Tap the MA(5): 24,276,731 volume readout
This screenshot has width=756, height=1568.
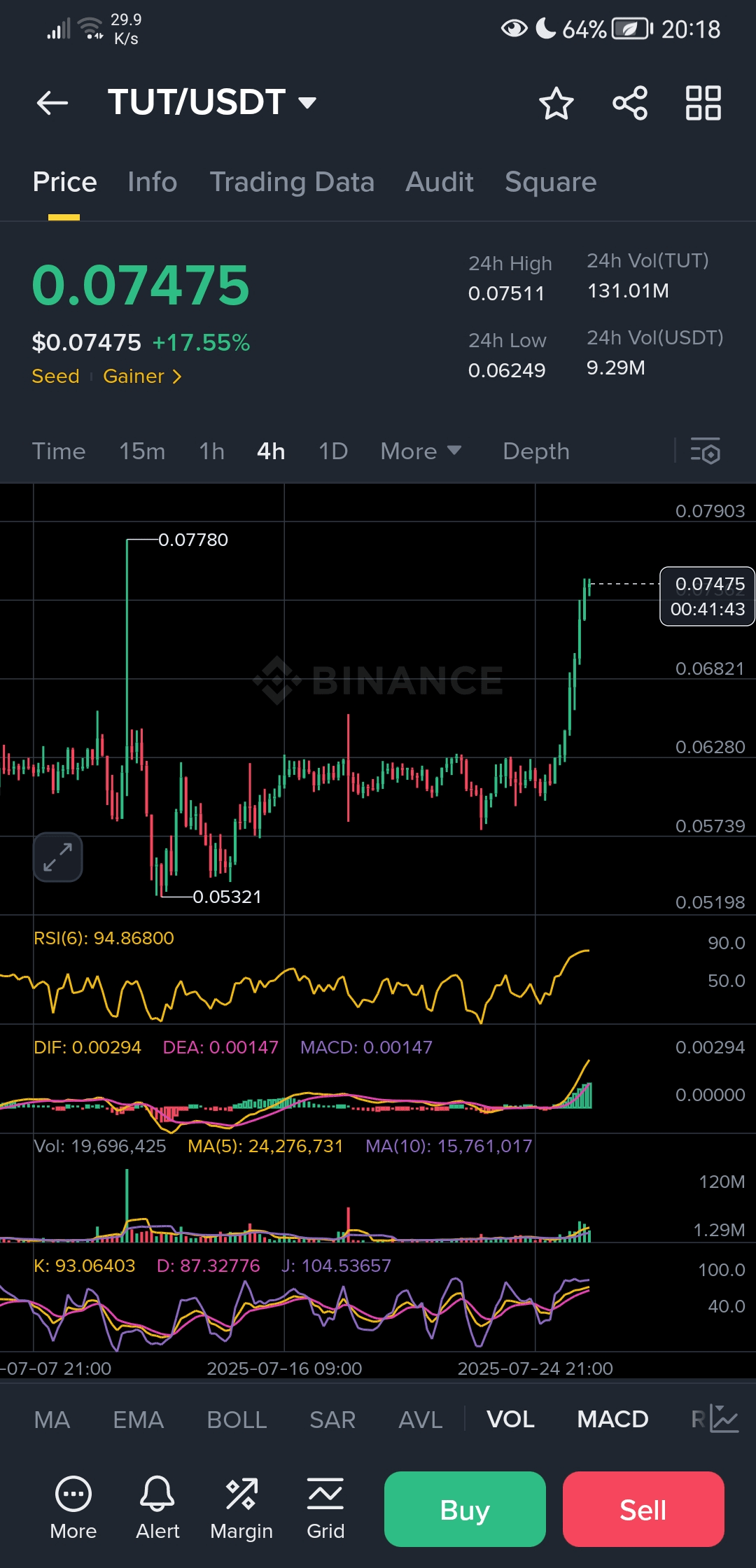(265, 1146)
